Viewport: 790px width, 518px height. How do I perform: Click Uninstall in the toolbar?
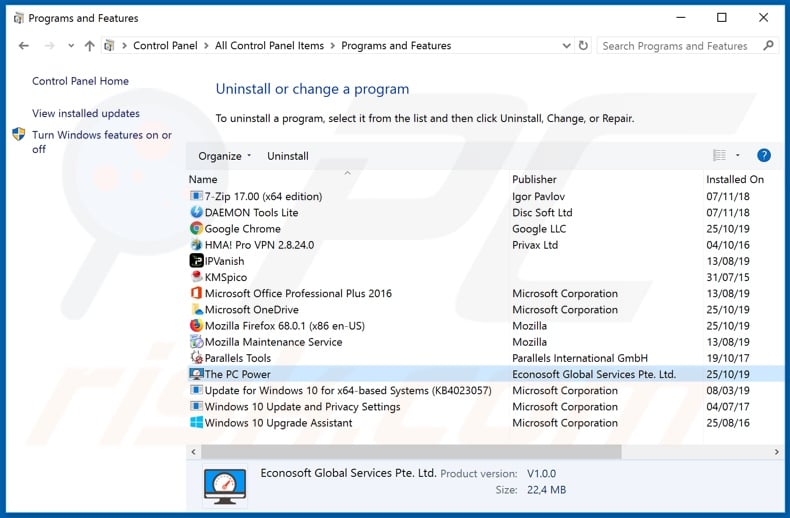(288, 156)
